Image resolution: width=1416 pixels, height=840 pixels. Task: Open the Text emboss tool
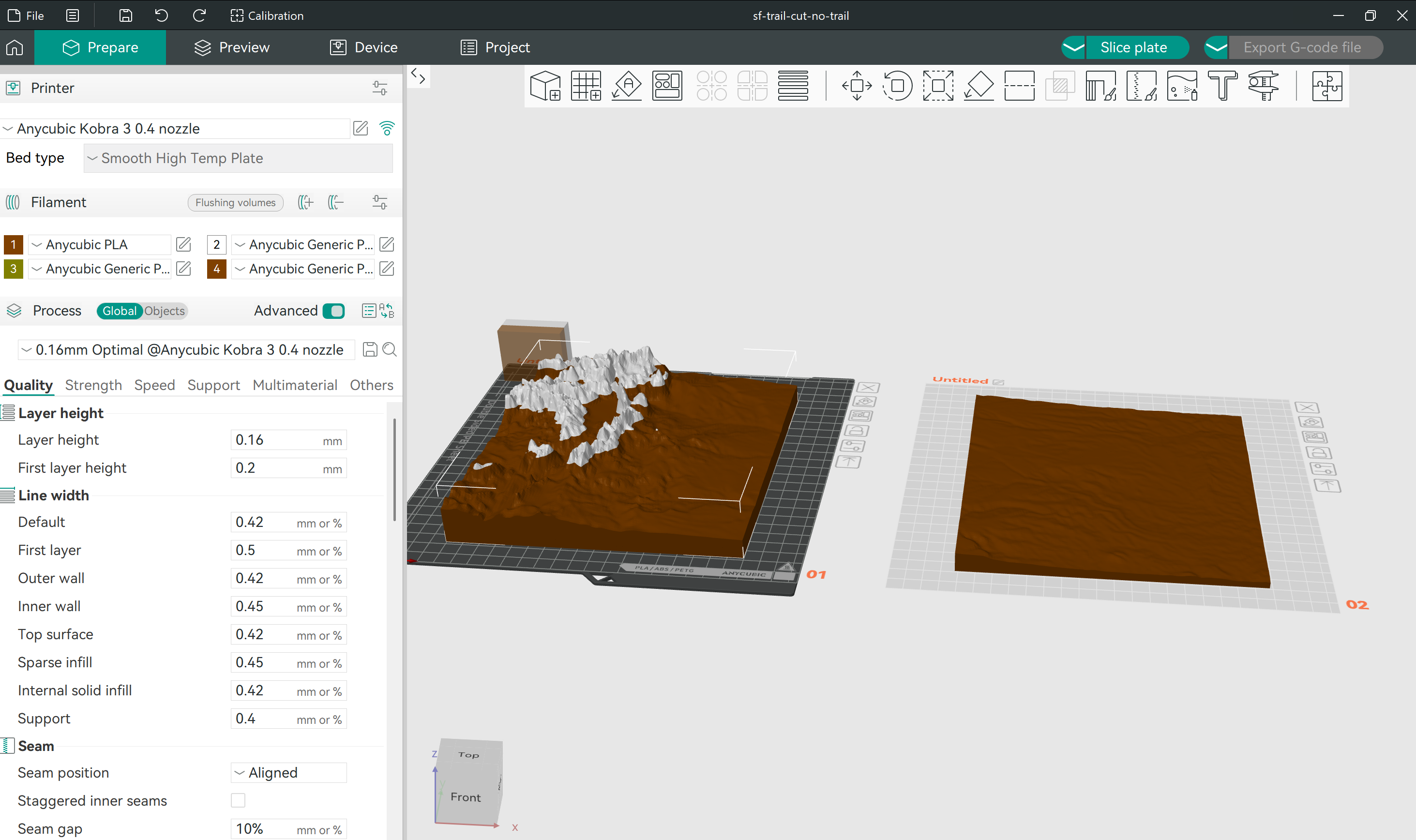pos(1222,86)
